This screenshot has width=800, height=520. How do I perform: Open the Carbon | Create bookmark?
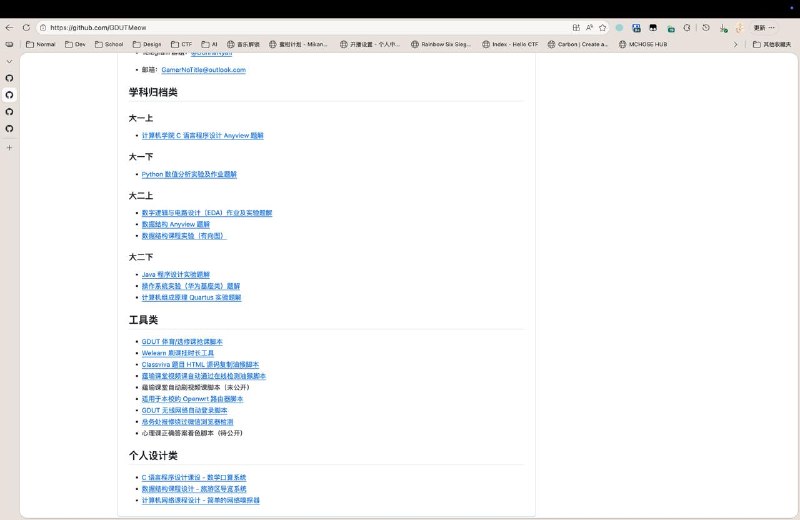point(578,44)
